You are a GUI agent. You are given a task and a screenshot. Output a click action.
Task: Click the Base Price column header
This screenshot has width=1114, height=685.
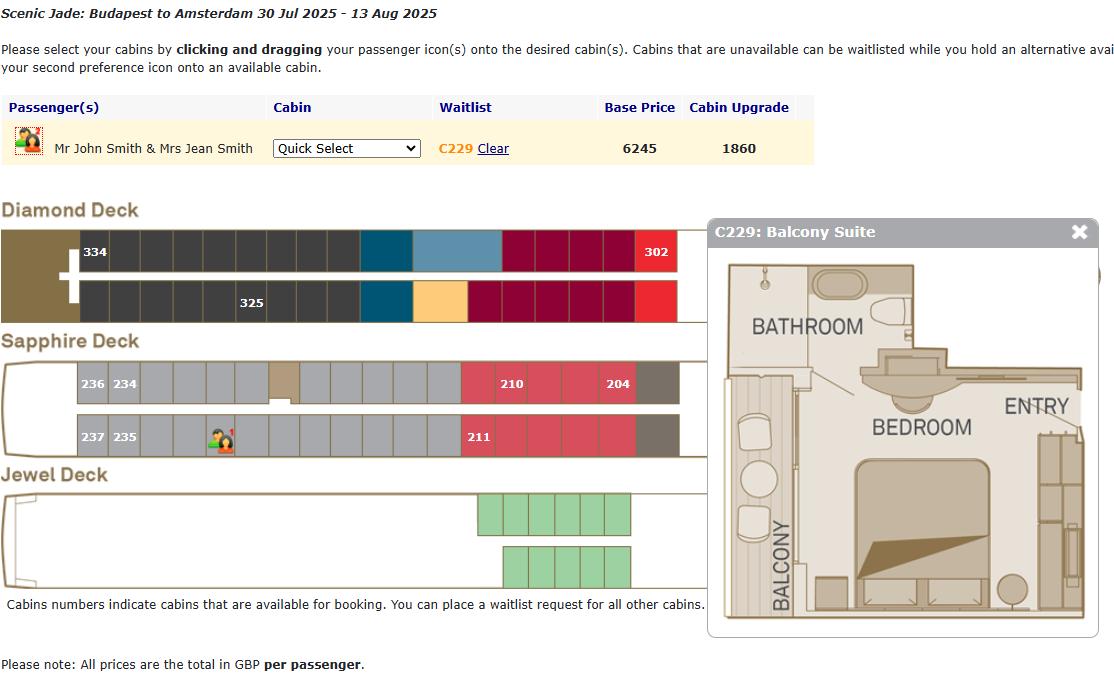[x=639, y=107]
